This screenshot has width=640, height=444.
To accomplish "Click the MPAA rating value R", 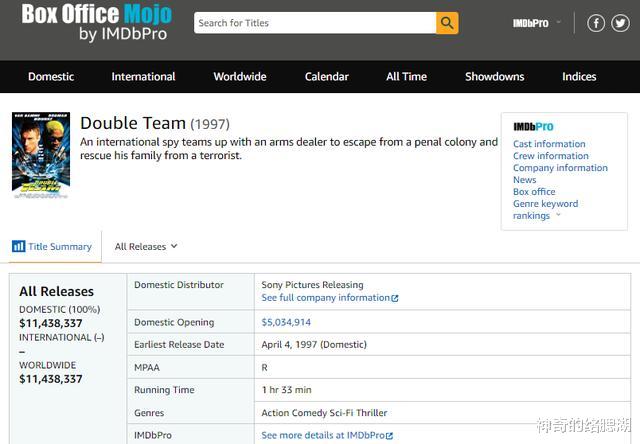I will [x=264, y=367].
